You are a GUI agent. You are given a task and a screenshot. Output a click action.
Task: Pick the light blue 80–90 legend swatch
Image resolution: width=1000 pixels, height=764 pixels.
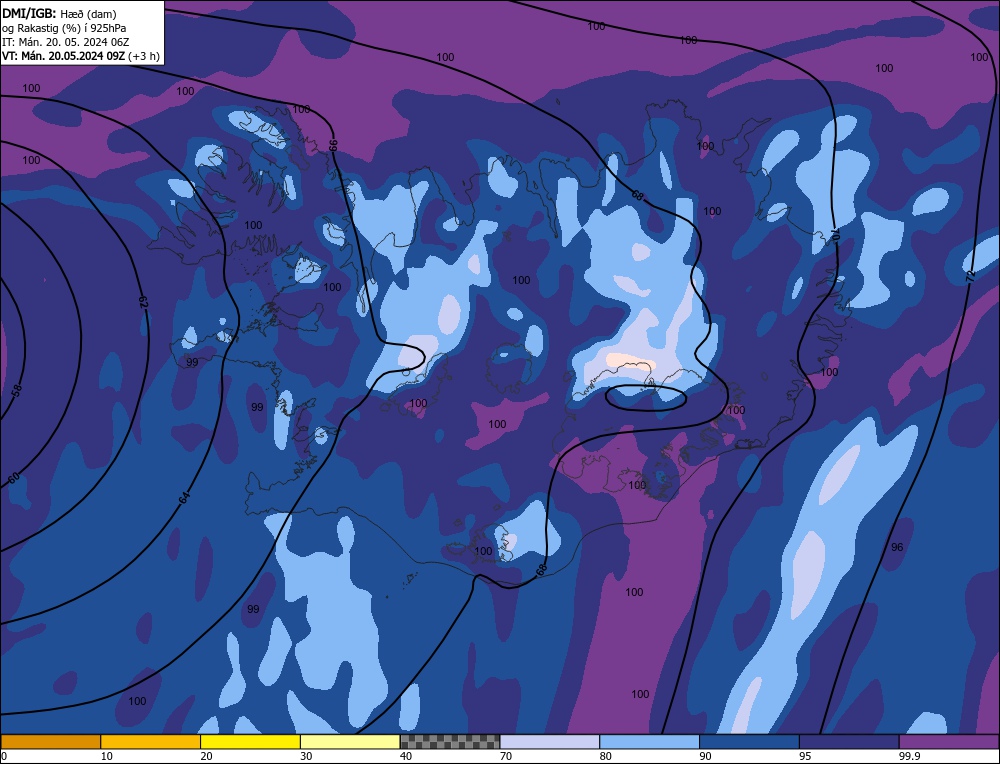click(649, 741)
